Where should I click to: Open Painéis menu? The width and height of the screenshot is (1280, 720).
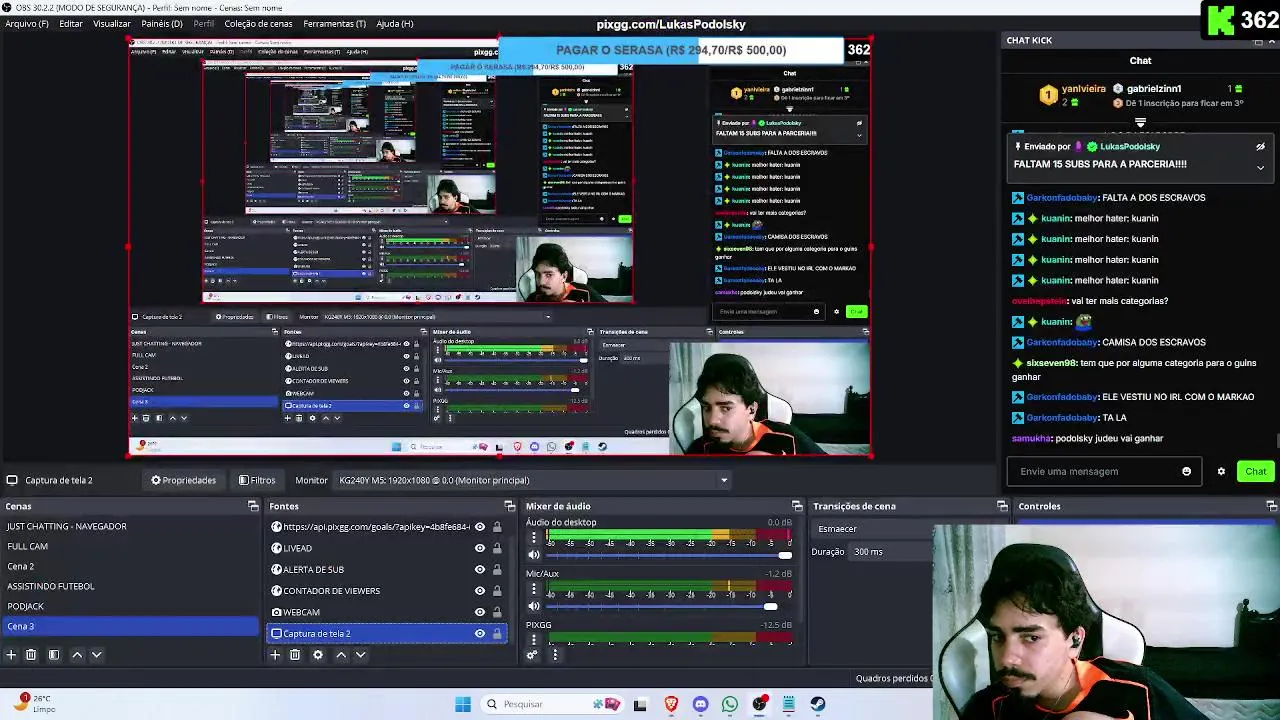162,23
